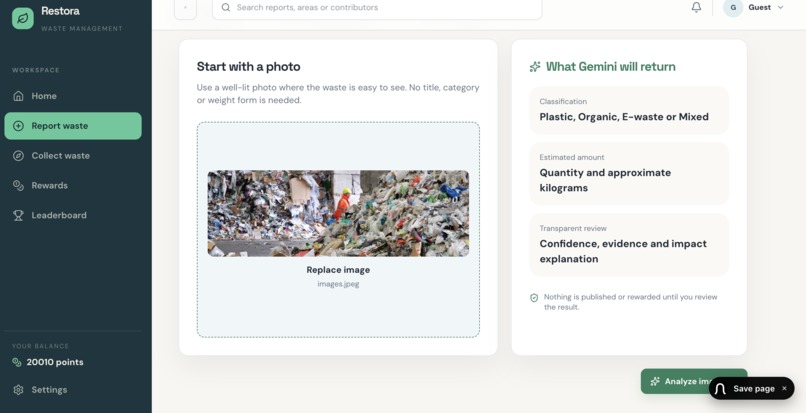Select Report waste menu item
This screenshot has width=806, height=413.
73,126
